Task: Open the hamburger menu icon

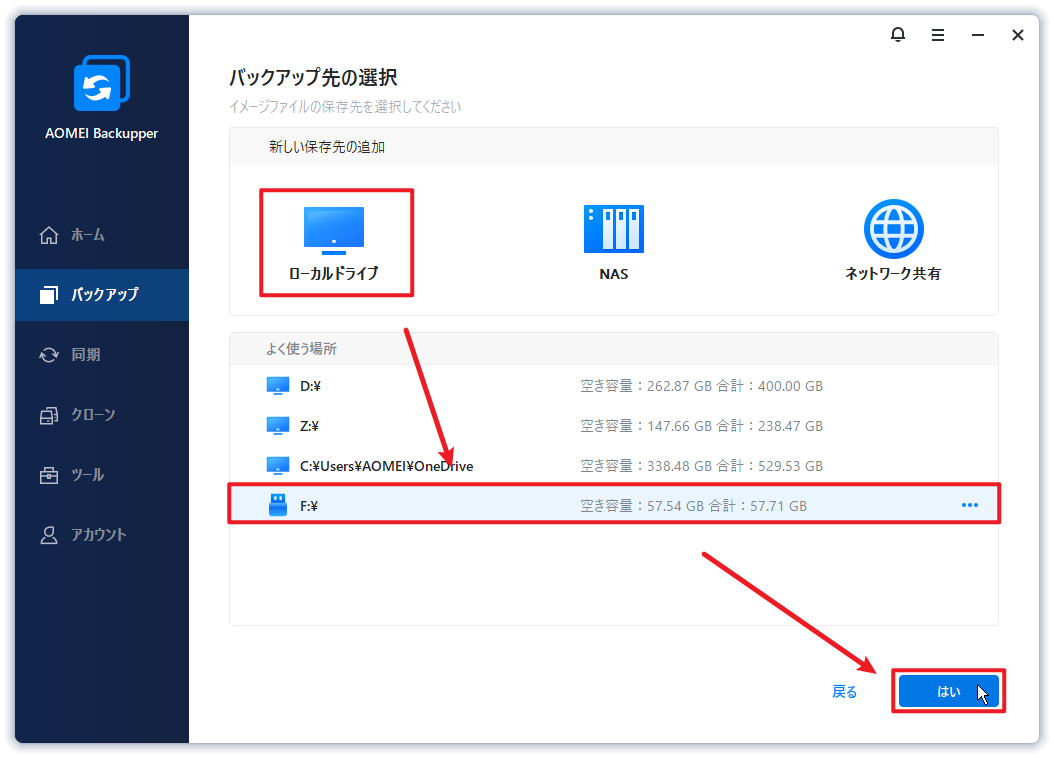Action: [938, 35]
